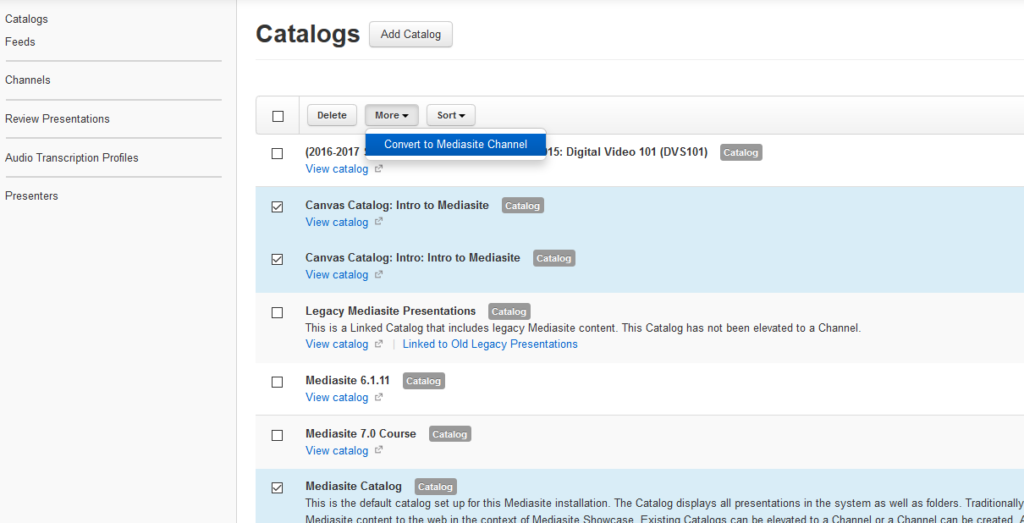This screenshot has width=1024, height=523.
Task: Open external link icon for Canvas Catalog: Intro: Intro to Mediasite
Action: (378, 275)
